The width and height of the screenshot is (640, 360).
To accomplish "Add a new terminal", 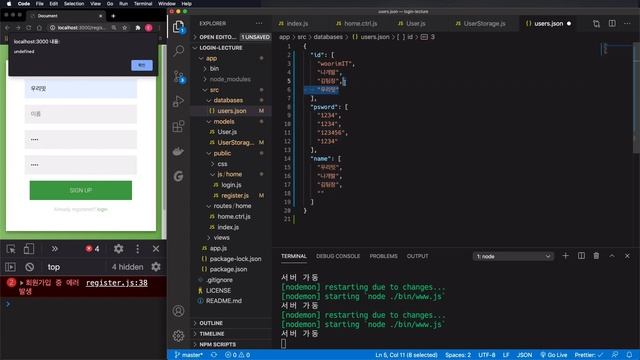I will click(565, 256).
